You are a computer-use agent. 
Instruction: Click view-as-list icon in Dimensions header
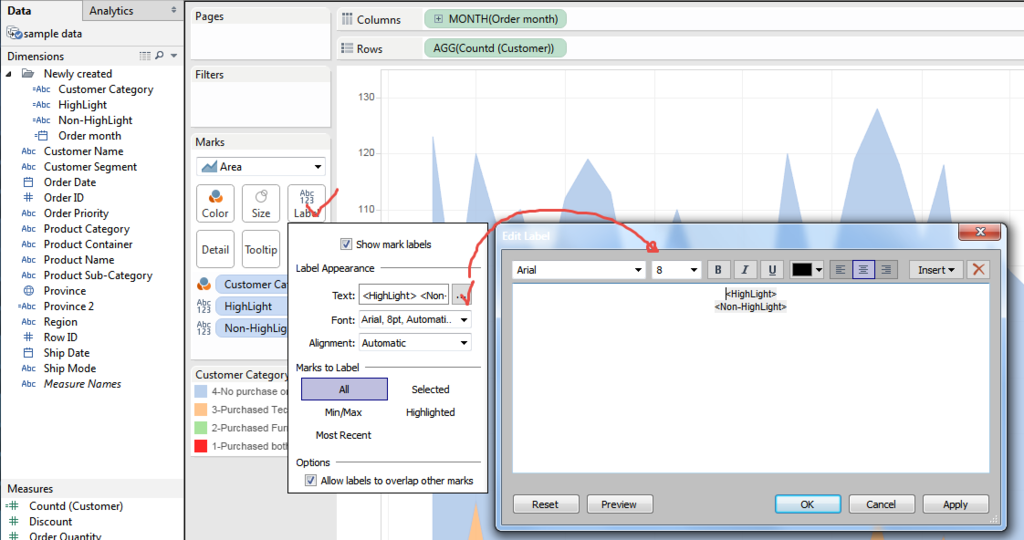[x=145, y=56]
